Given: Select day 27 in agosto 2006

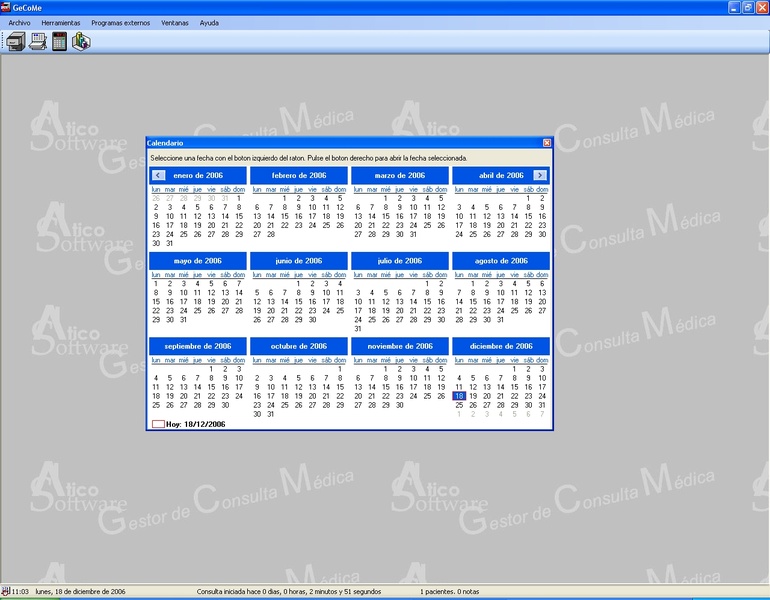Looking at the screenshot, I should 542,311.
